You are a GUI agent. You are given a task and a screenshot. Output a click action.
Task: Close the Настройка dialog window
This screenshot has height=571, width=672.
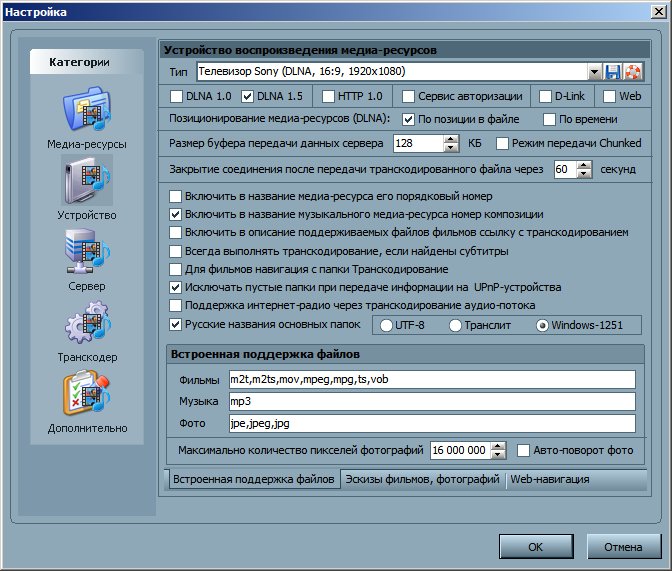pos(658,12)
